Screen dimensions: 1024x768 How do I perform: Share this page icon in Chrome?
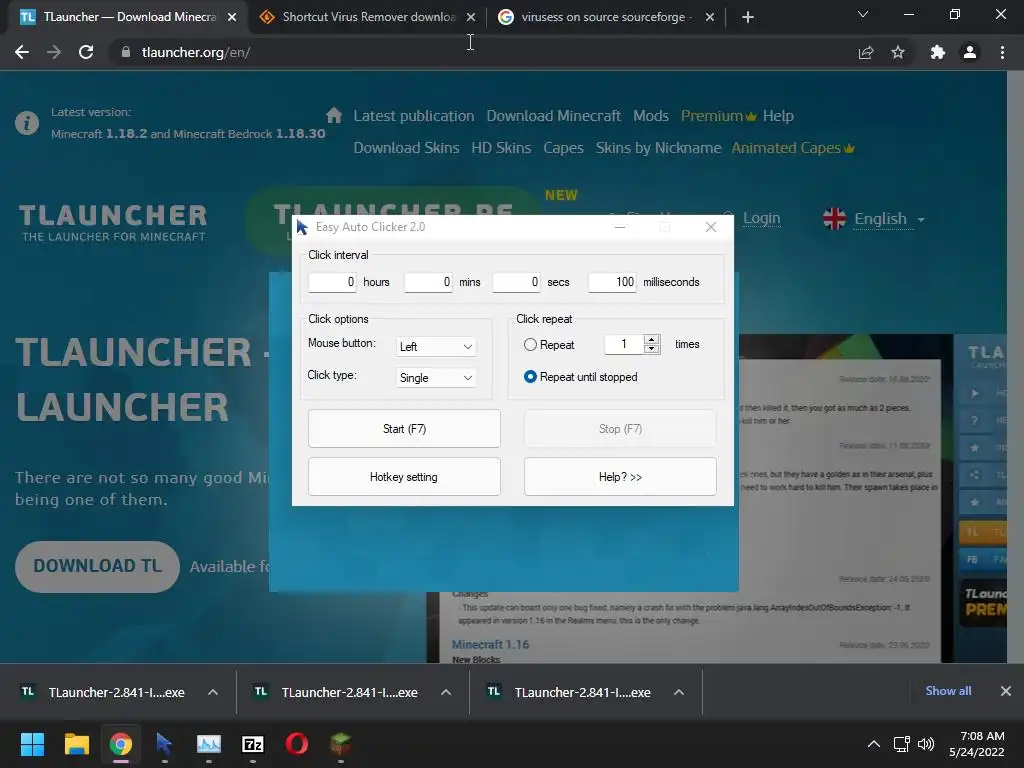pos(866,52)
